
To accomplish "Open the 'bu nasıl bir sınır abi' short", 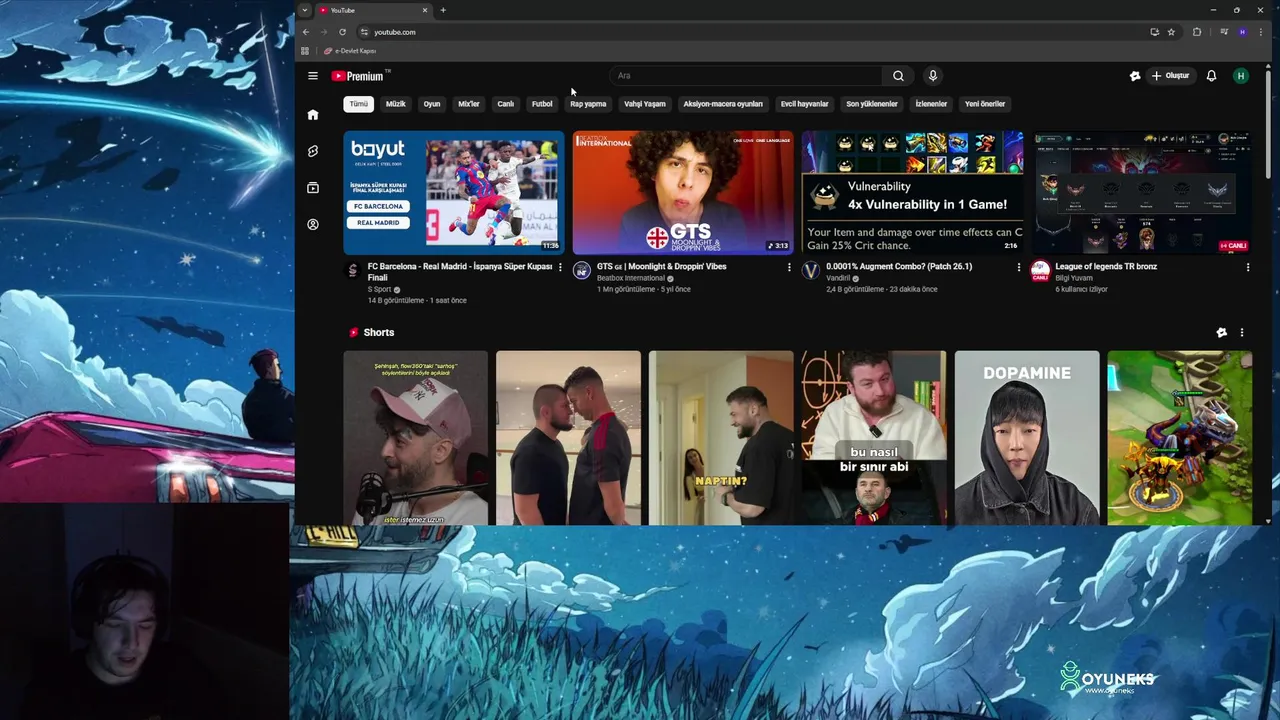I will (874, 438).
